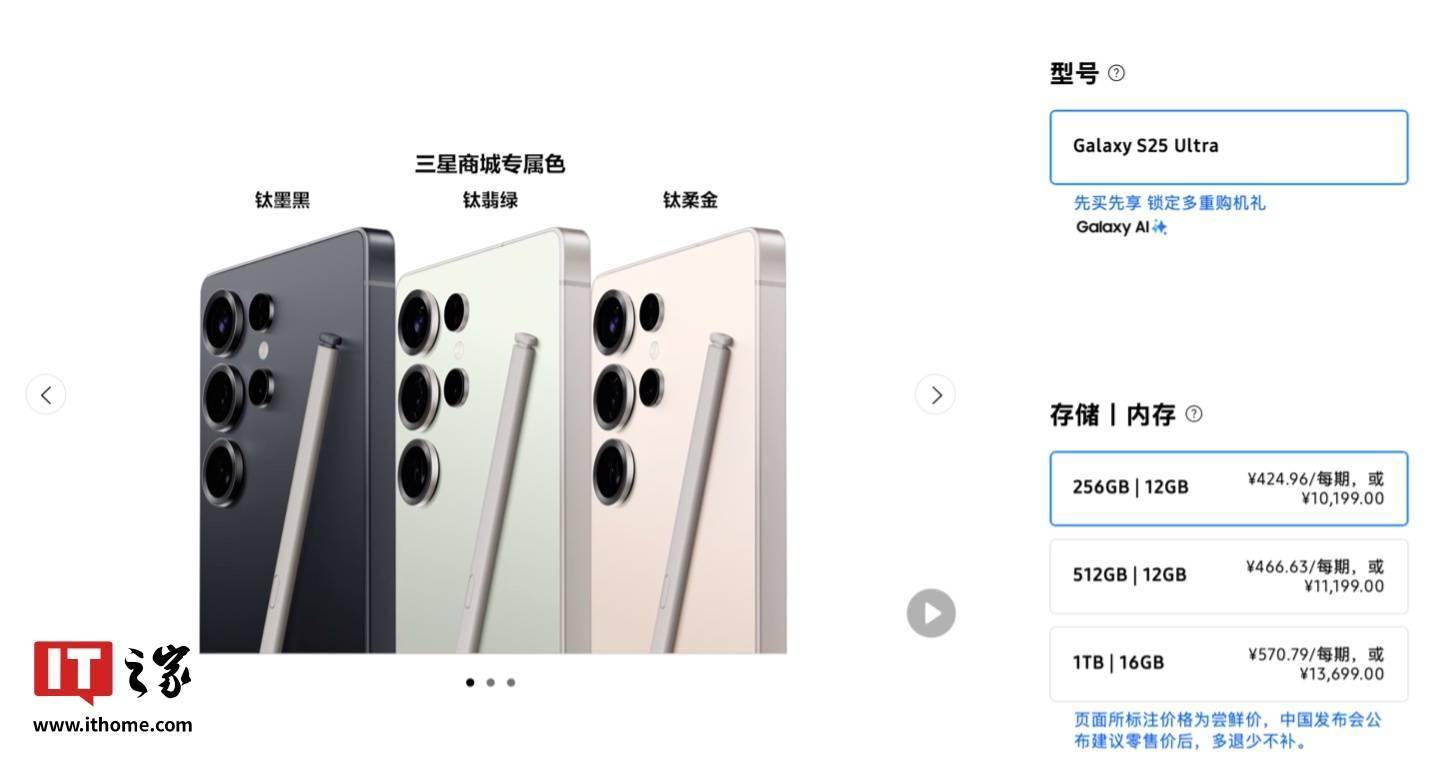Select the second carousel dot
This screenshot has height=764, width=1440.
490,683
